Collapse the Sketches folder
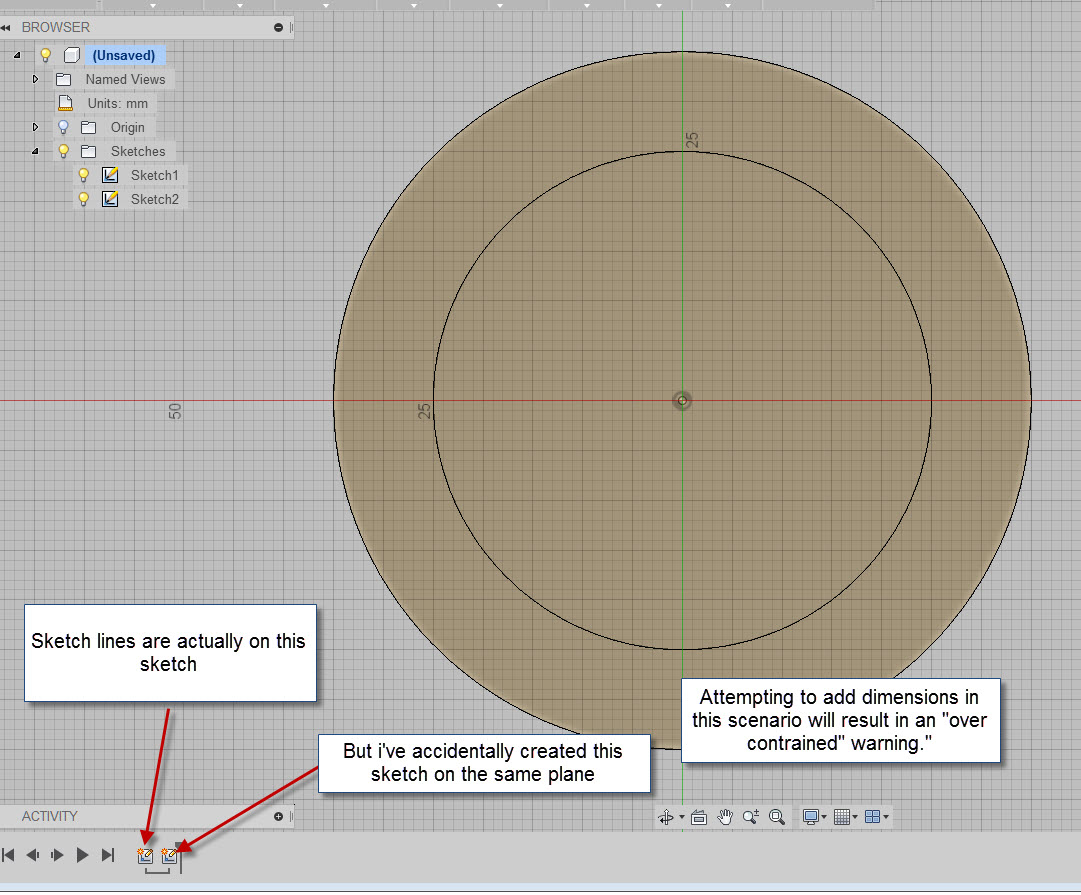The height and width of the screenshot is (895, 1081). coord(35,151)
